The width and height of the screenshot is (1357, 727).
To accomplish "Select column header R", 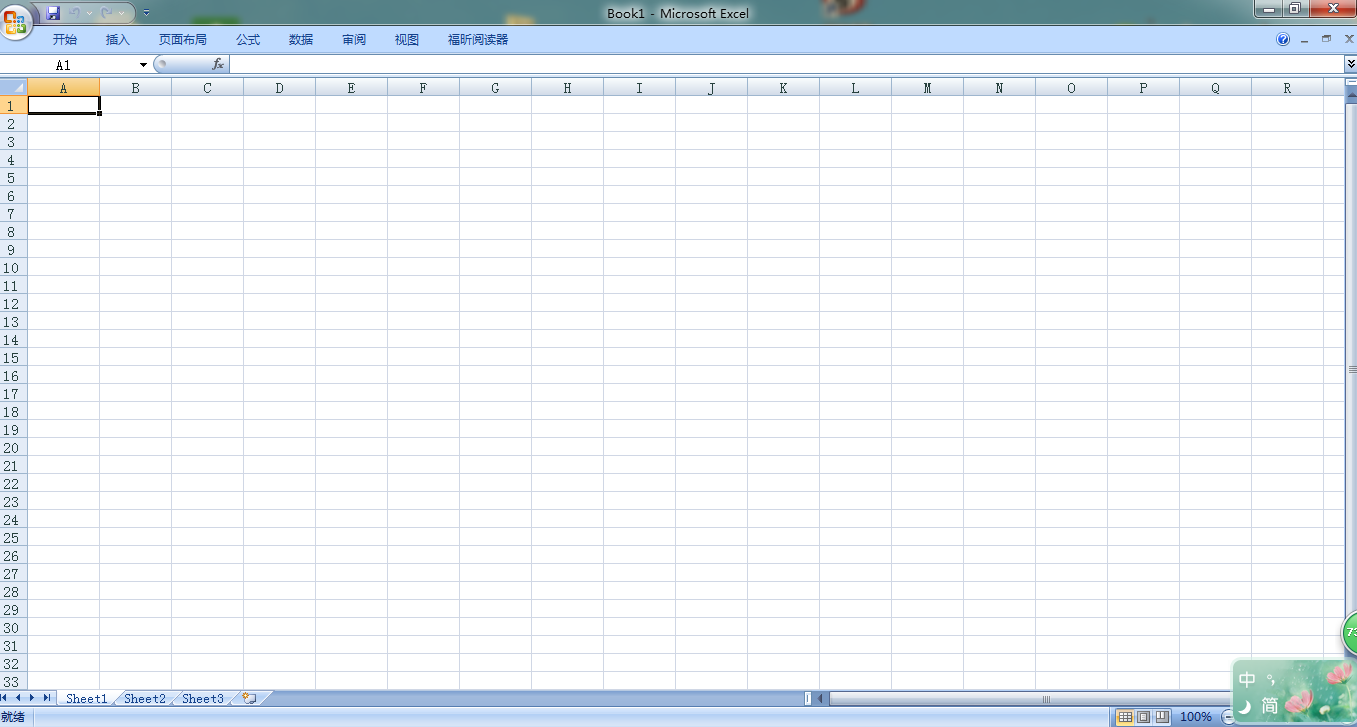I will 1287,87.
